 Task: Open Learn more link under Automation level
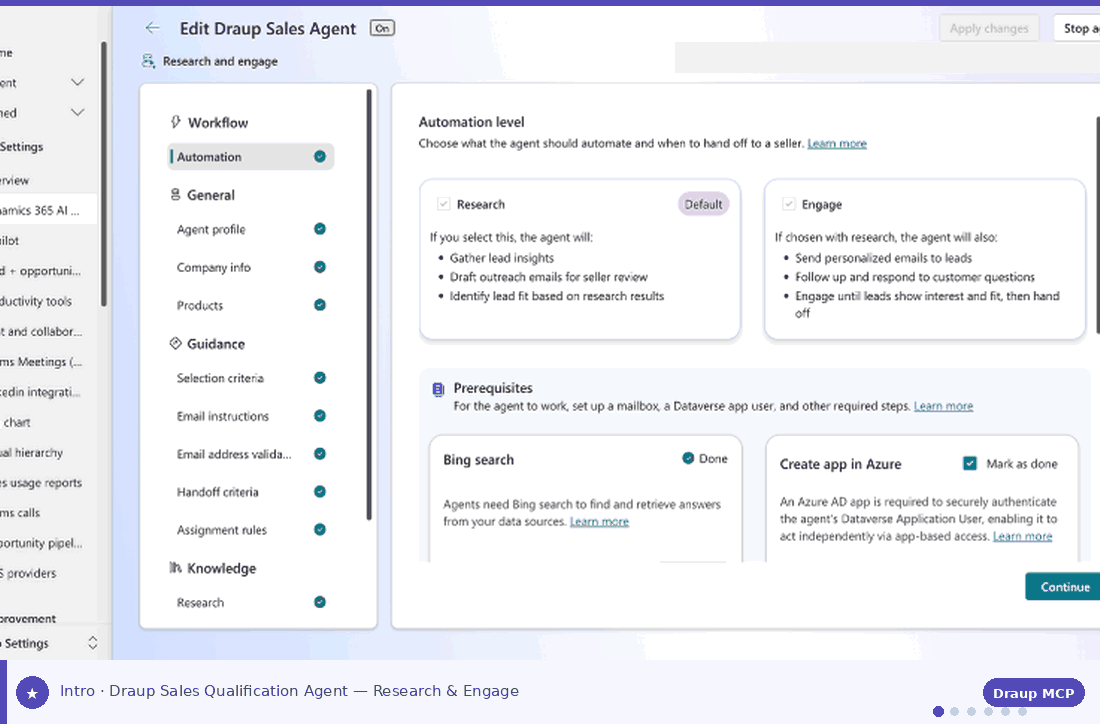[837, 143]
